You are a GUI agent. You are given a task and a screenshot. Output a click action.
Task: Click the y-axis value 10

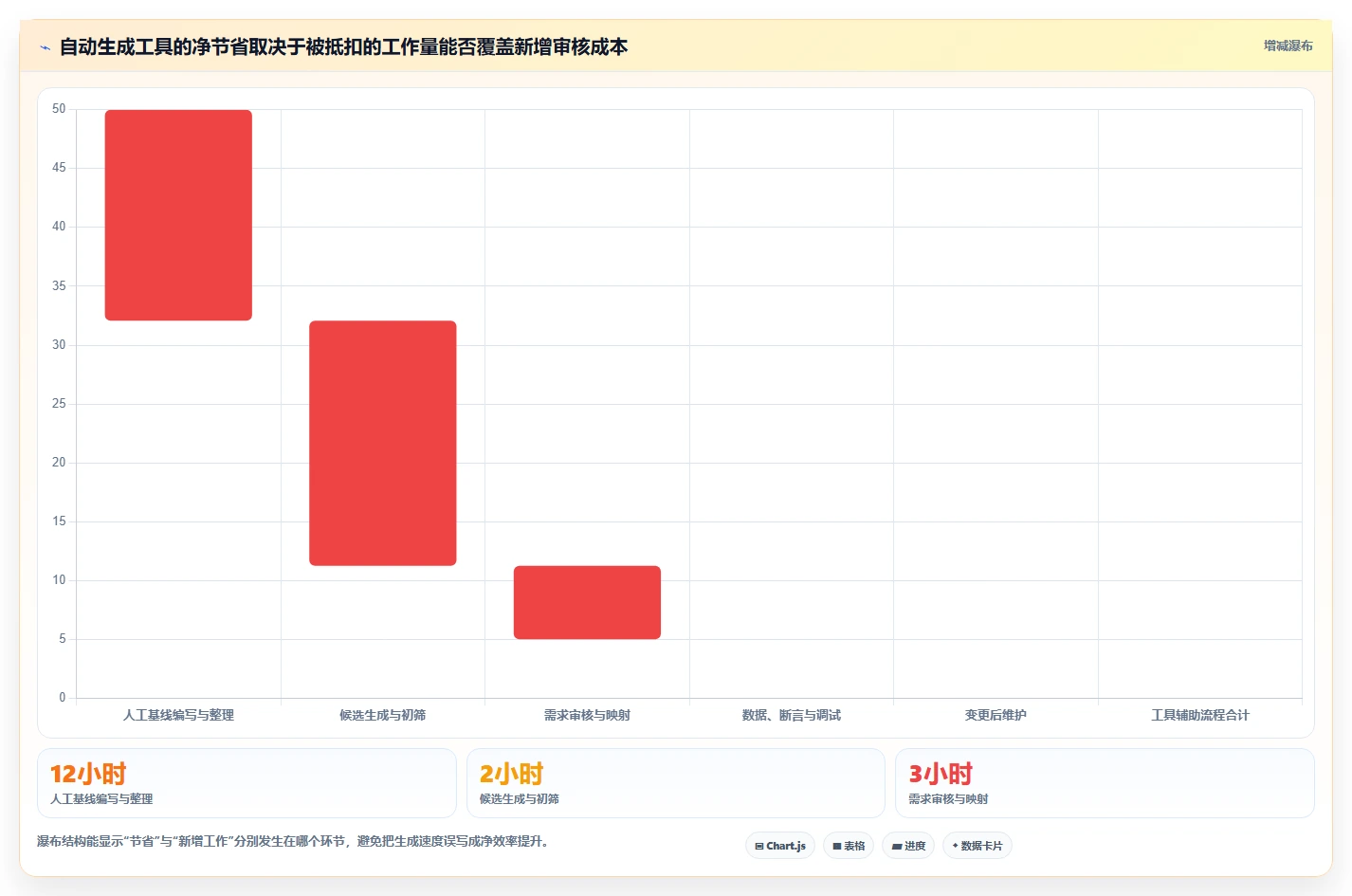[x=59, y=580]
